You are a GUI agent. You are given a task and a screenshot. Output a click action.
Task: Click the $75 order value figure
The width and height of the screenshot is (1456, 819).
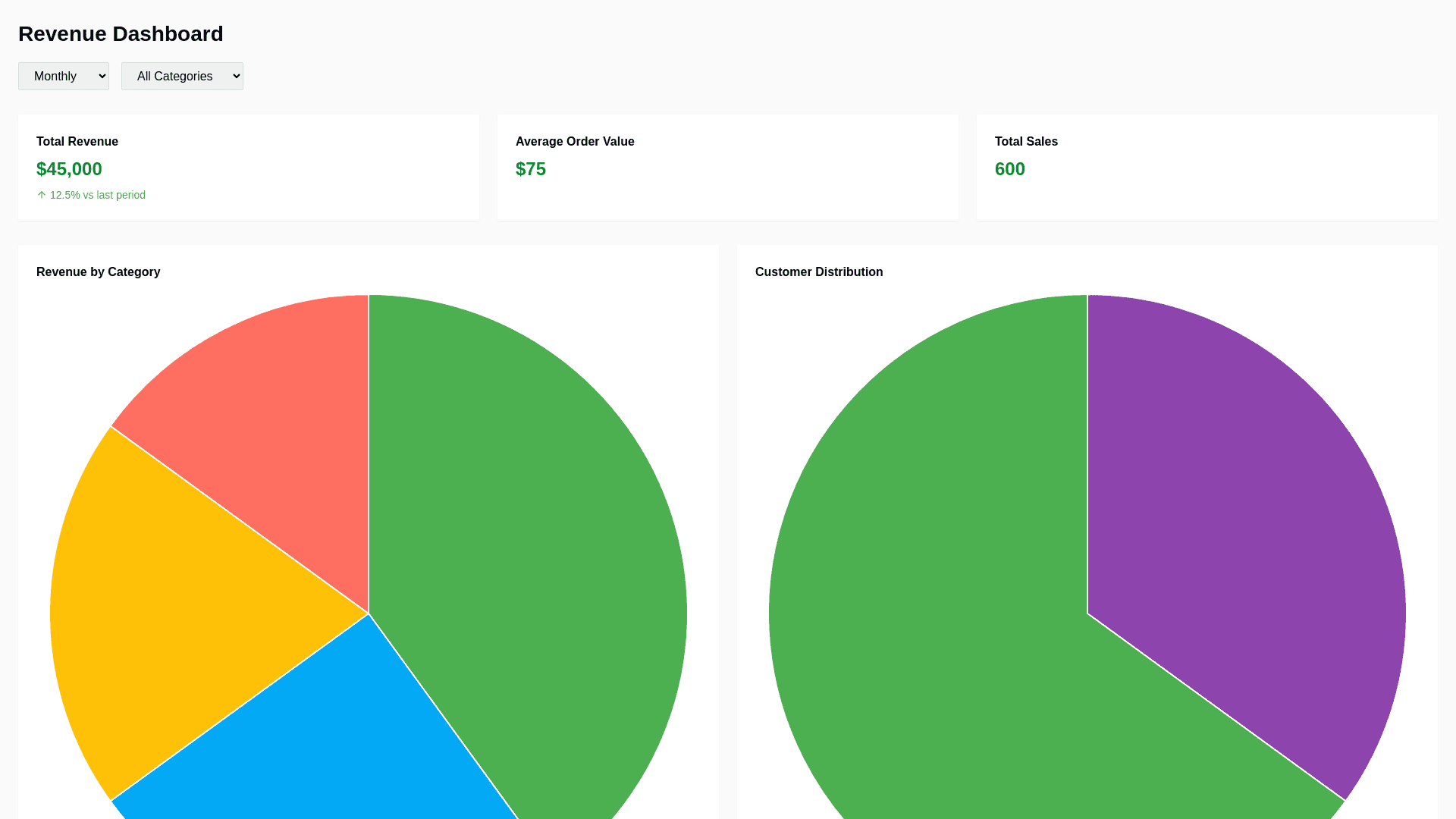(531, 169)
